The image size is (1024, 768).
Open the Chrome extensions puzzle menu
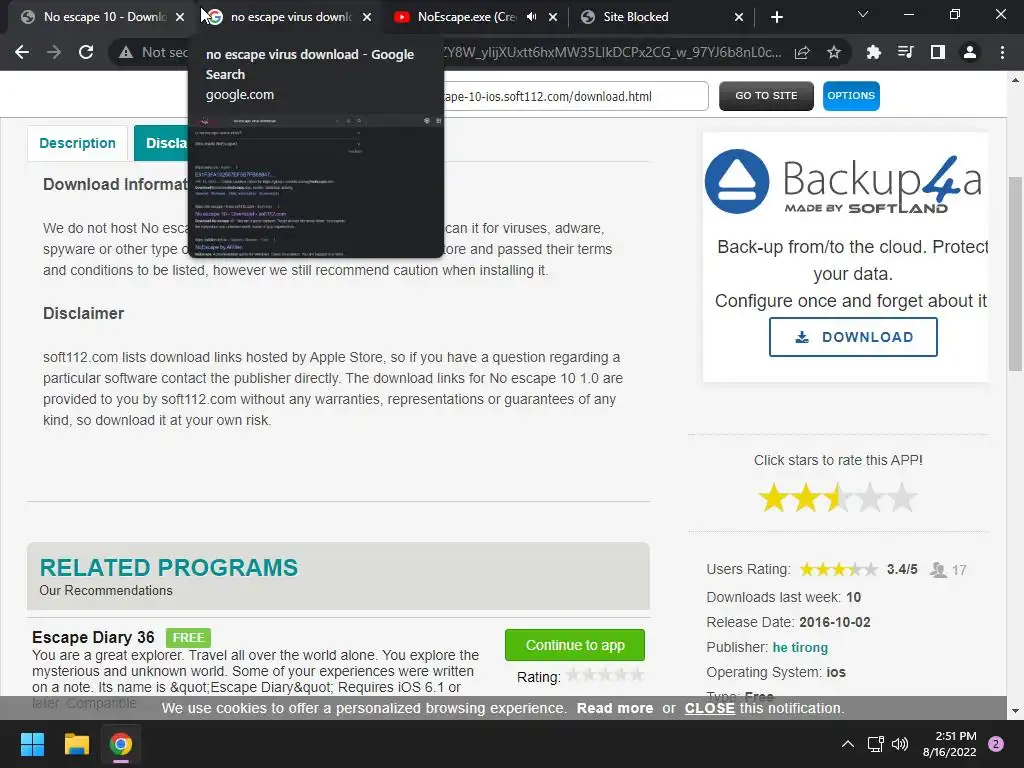click(873, 52)
